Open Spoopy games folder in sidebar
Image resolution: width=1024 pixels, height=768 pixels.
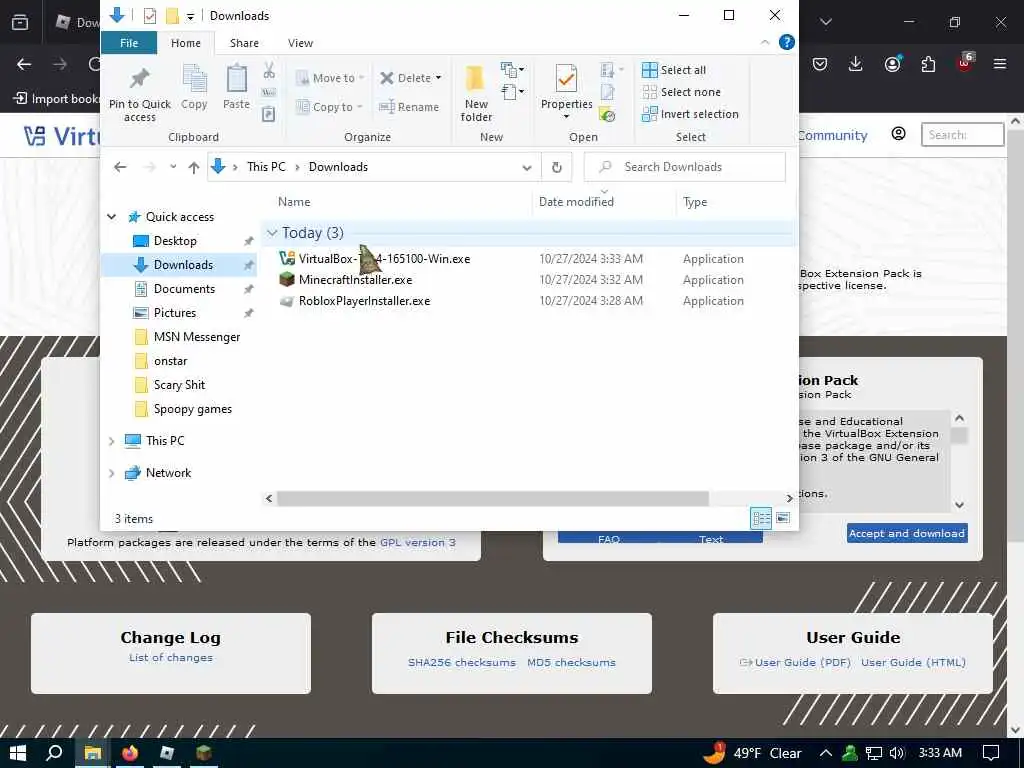[x=193, y=409]
